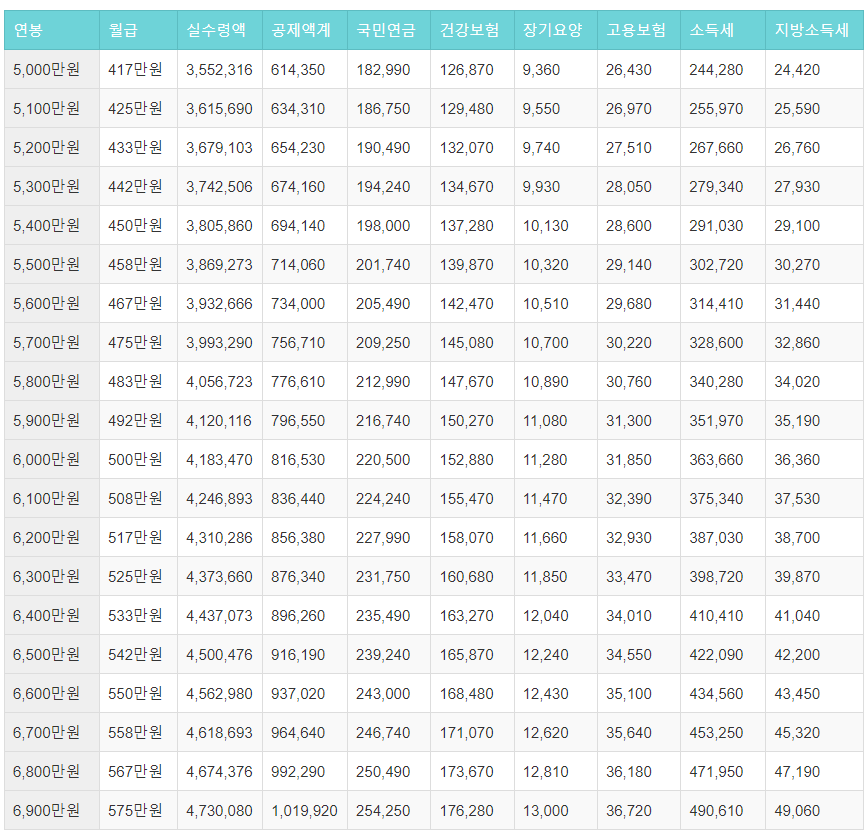Click the 월급 column header
This screenshot has width=867, height=837.
(x=138, y=30)
